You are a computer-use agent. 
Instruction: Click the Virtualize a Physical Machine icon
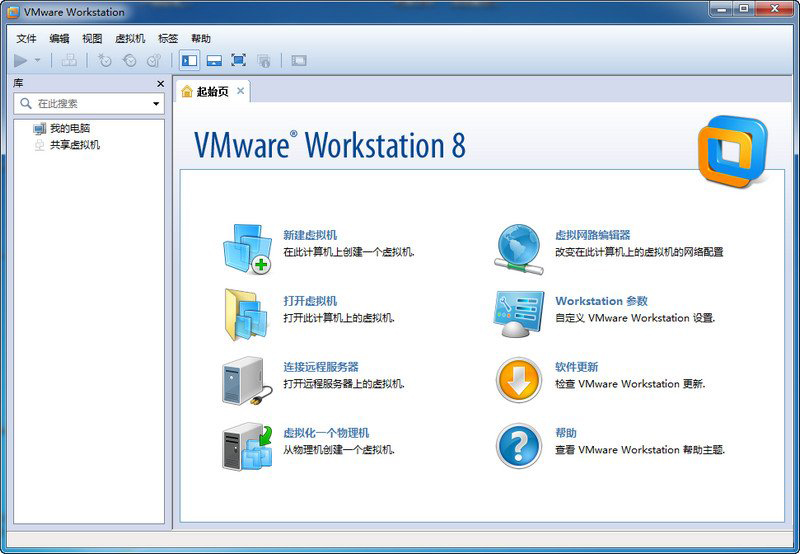247,446
